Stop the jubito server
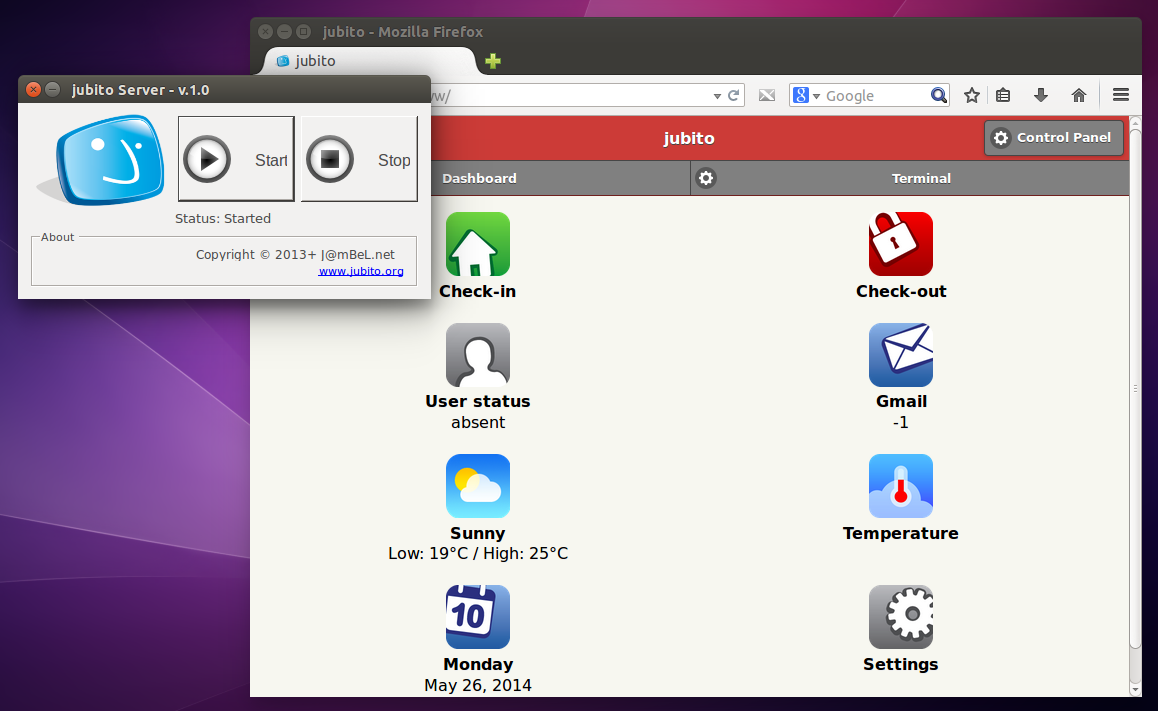 click(x=359, y=159)
